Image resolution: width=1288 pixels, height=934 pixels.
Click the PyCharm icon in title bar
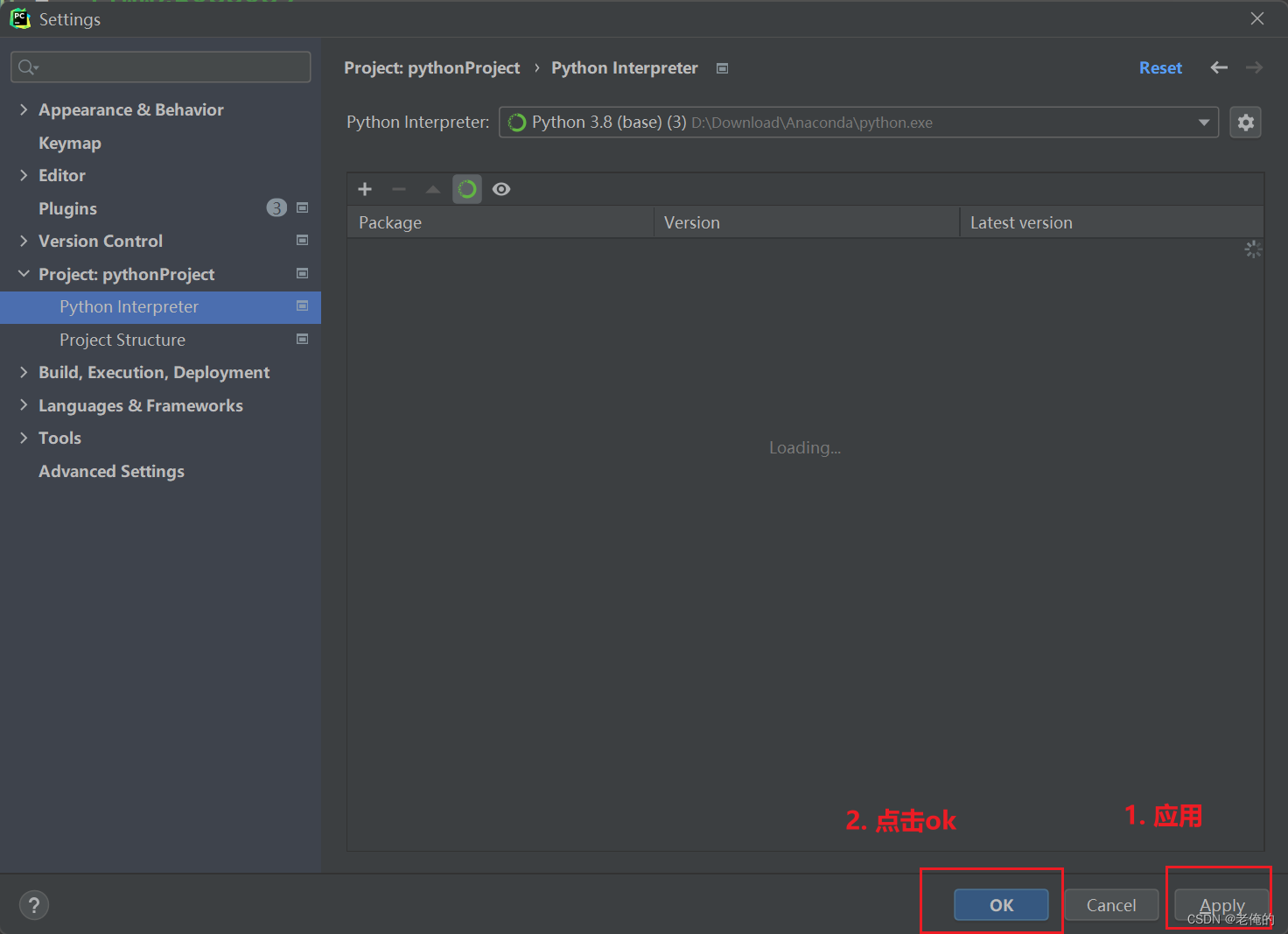(x=19, y=18)
